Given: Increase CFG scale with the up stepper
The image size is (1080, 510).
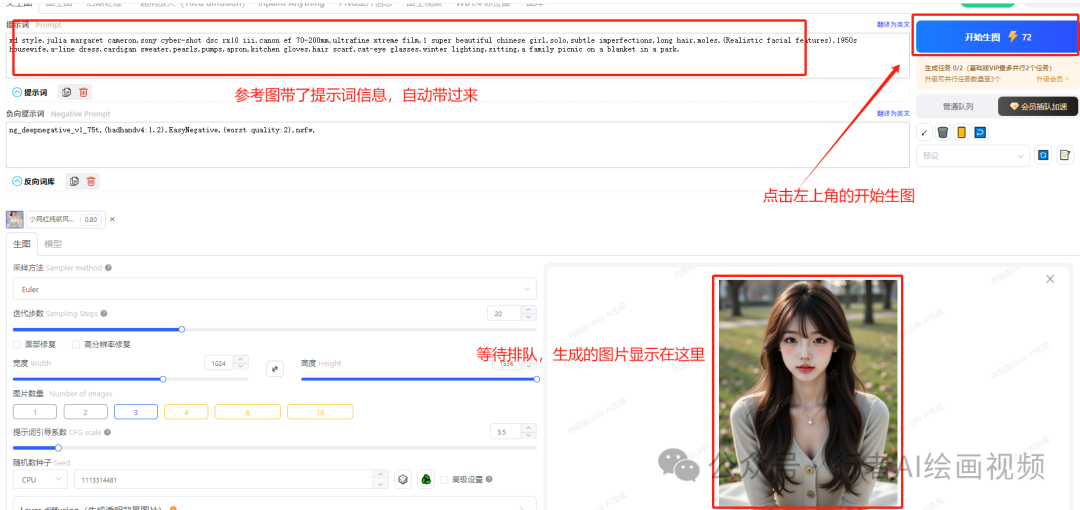Looking at the screenshot, I should coord(530,429).
